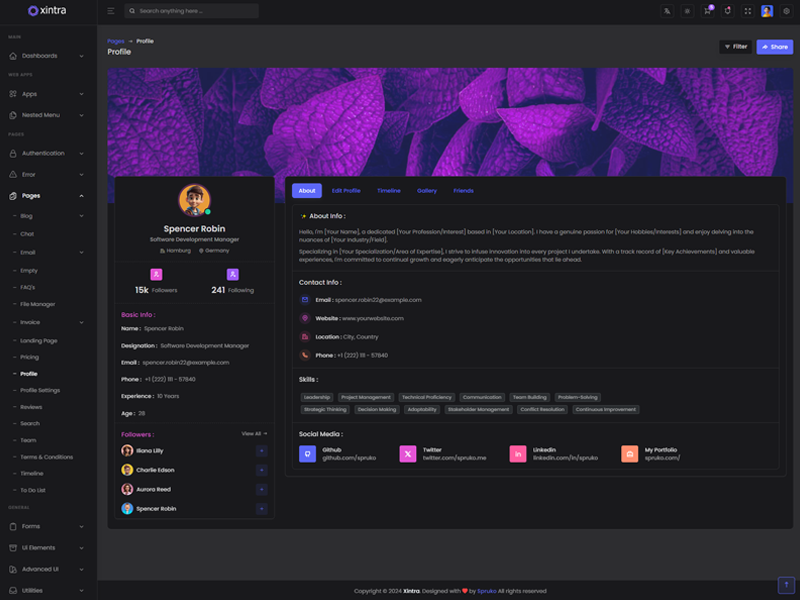Click the Twitter X icon

point(408,454)
